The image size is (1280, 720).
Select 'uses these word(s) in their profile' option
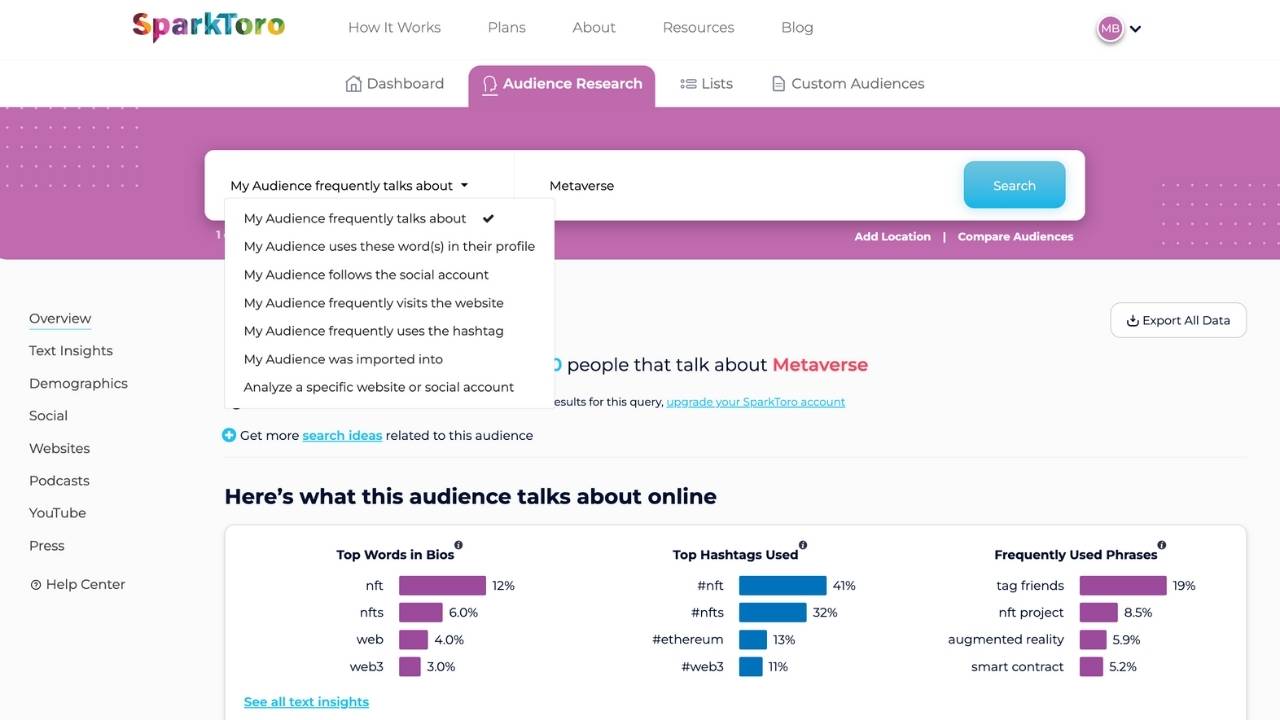click(x=389, y=246)
